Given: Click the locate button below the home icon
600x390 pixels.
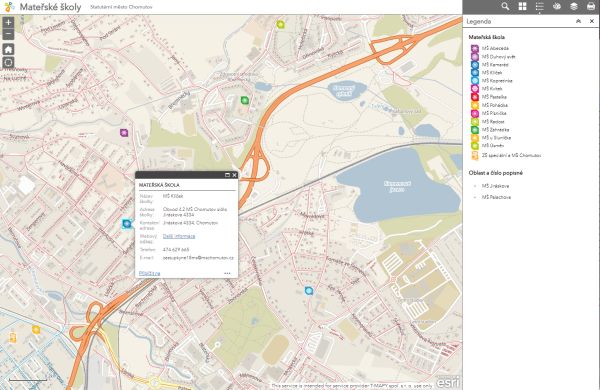Looking at the screenshot, I should click(8, 62).
